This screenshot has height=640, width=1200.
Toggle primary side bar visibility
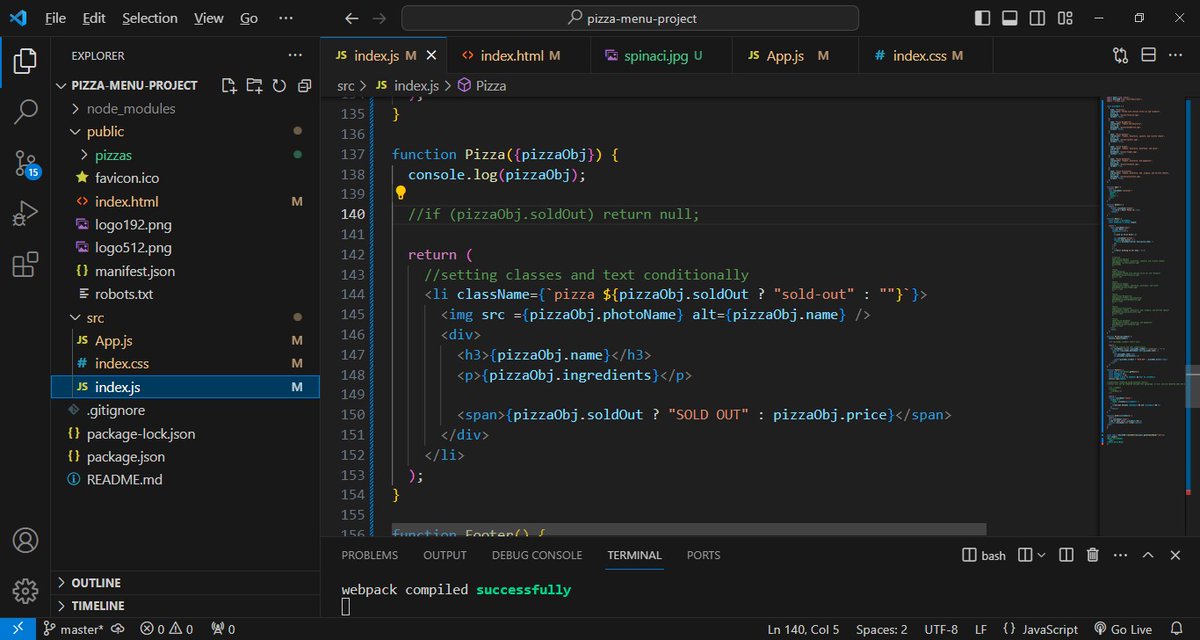tap(982, 18)
